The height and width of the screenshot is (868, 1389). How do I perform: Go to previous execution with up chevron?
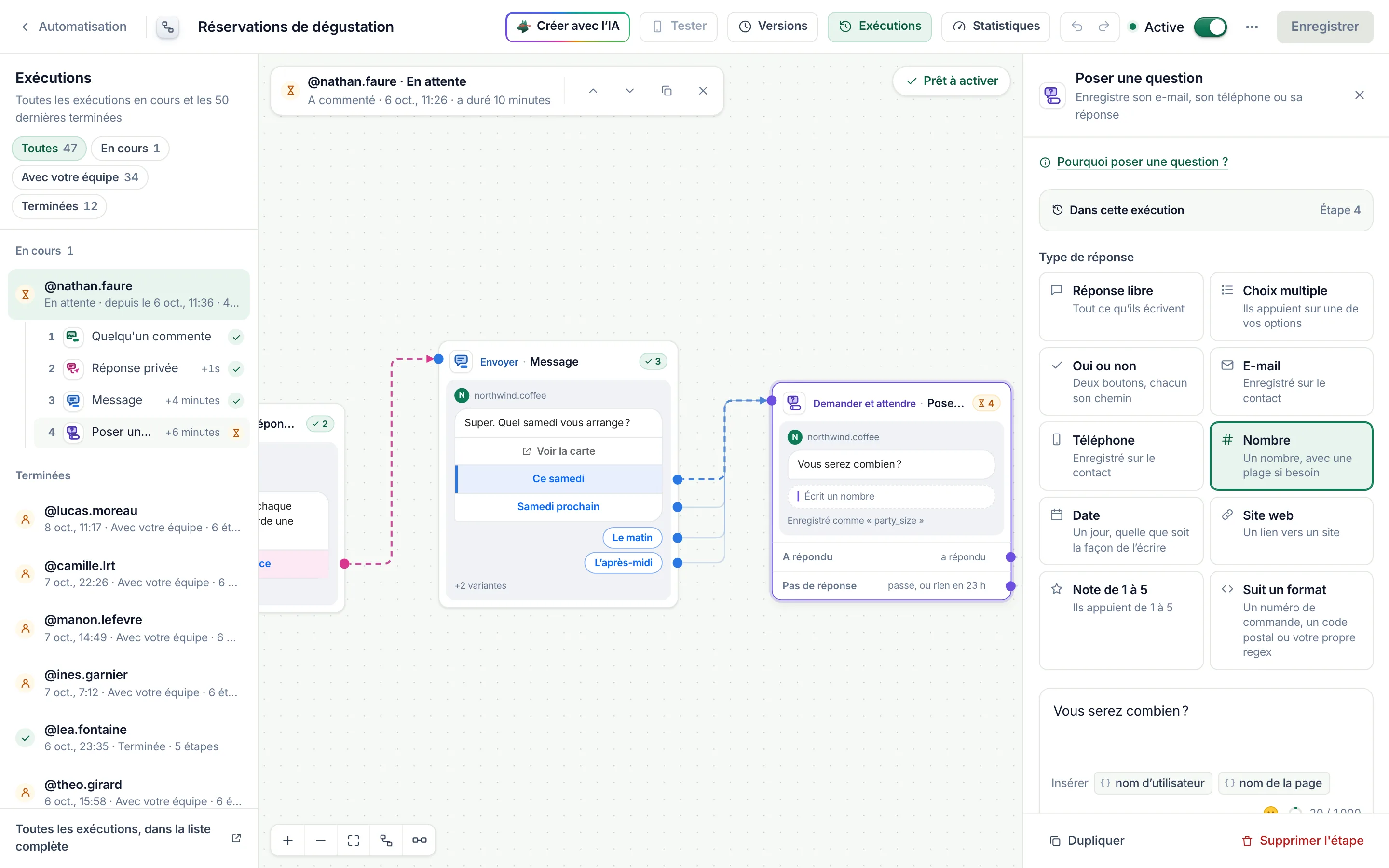coord(593,91)
